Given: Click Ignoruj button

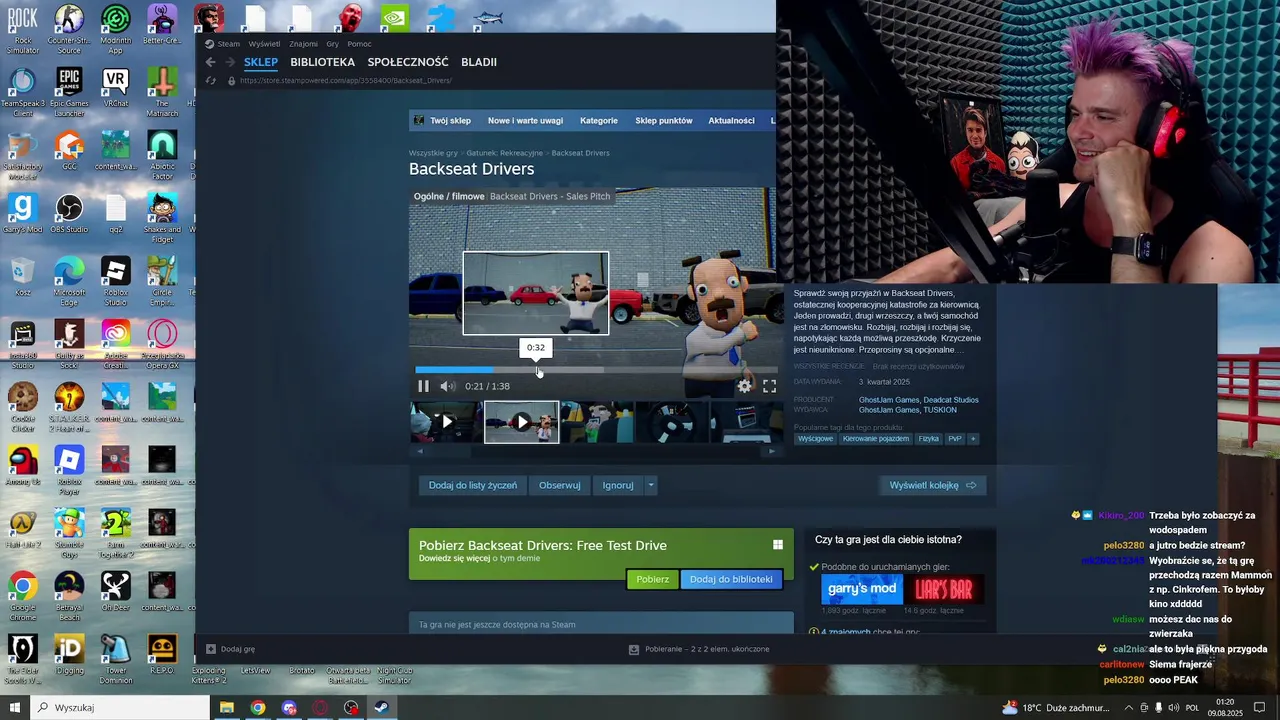Looking at the screenshot, I should click(618, 485).
